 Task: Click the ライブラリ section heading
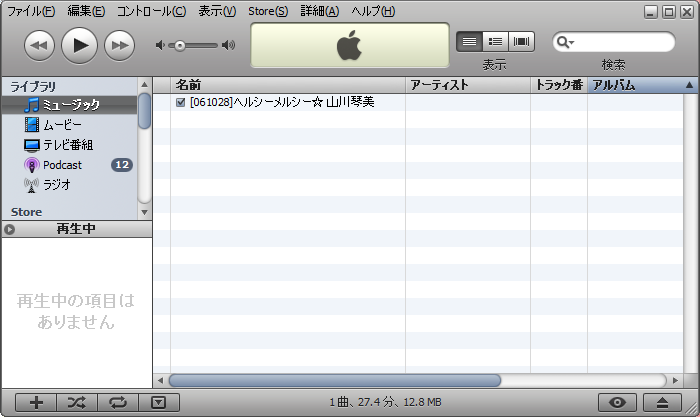33,86
